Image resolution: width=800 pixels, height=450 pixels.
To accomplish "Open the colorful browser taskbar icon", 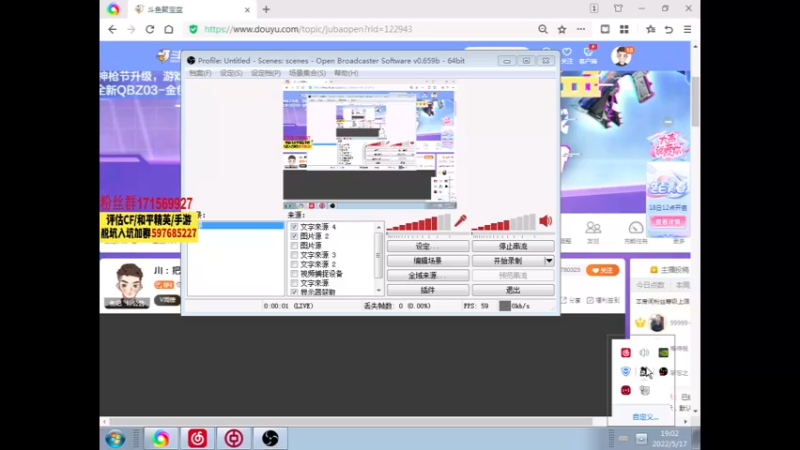I will pos(161,438).
